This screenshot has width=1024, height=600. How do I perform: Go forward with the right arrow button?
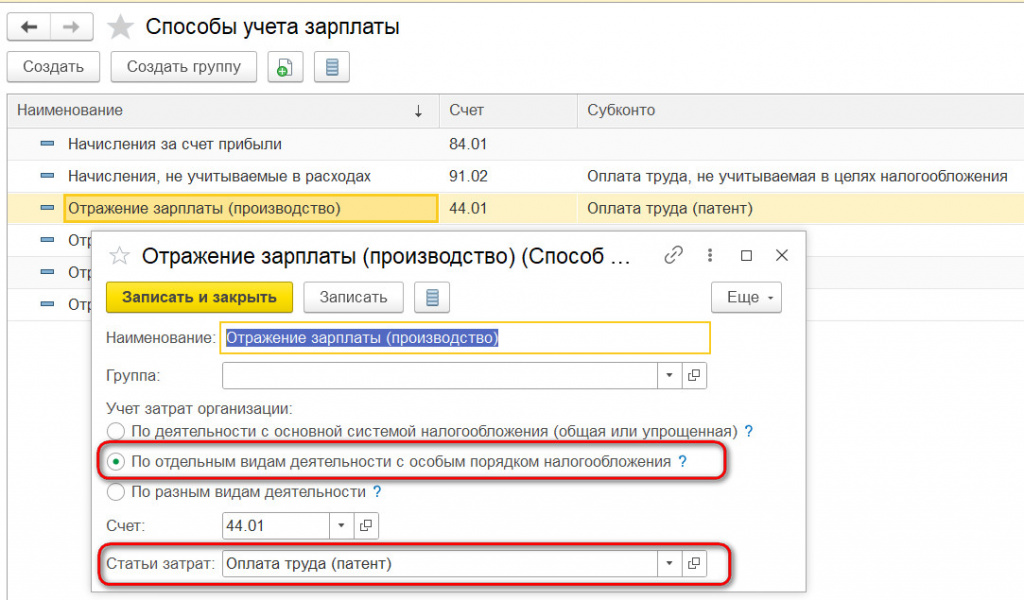[x=71, y=27]
